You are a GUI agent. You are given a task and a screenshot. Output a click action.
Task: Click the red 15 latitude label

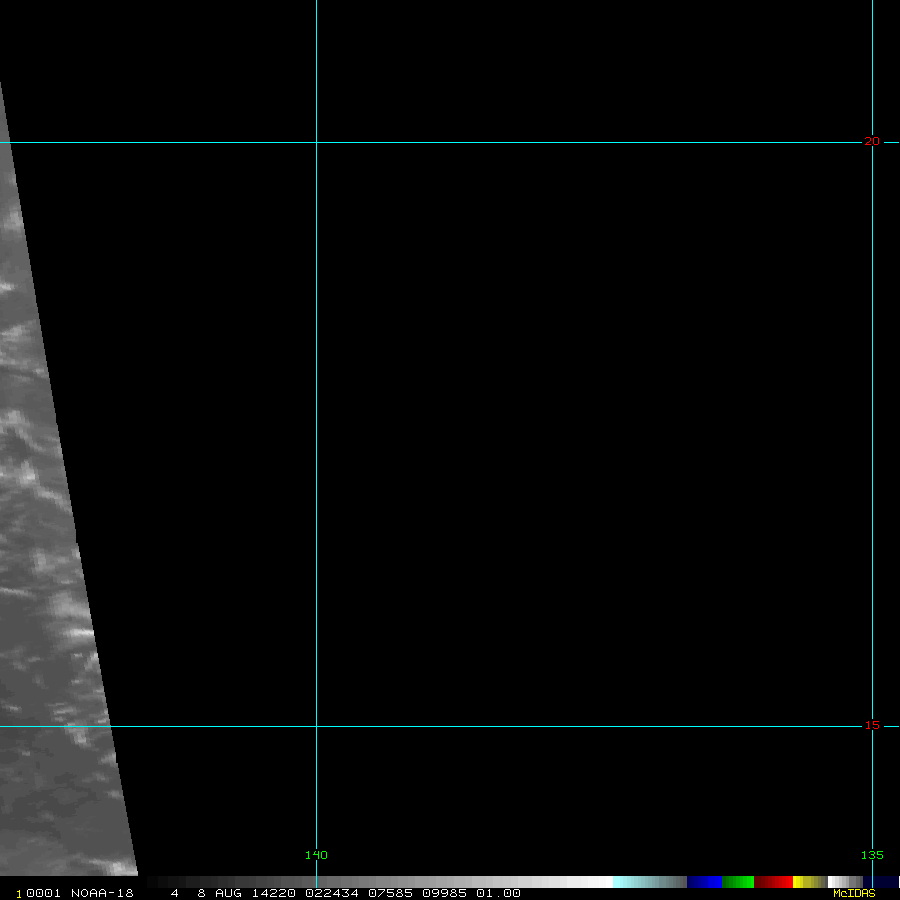tap(872, 726)
